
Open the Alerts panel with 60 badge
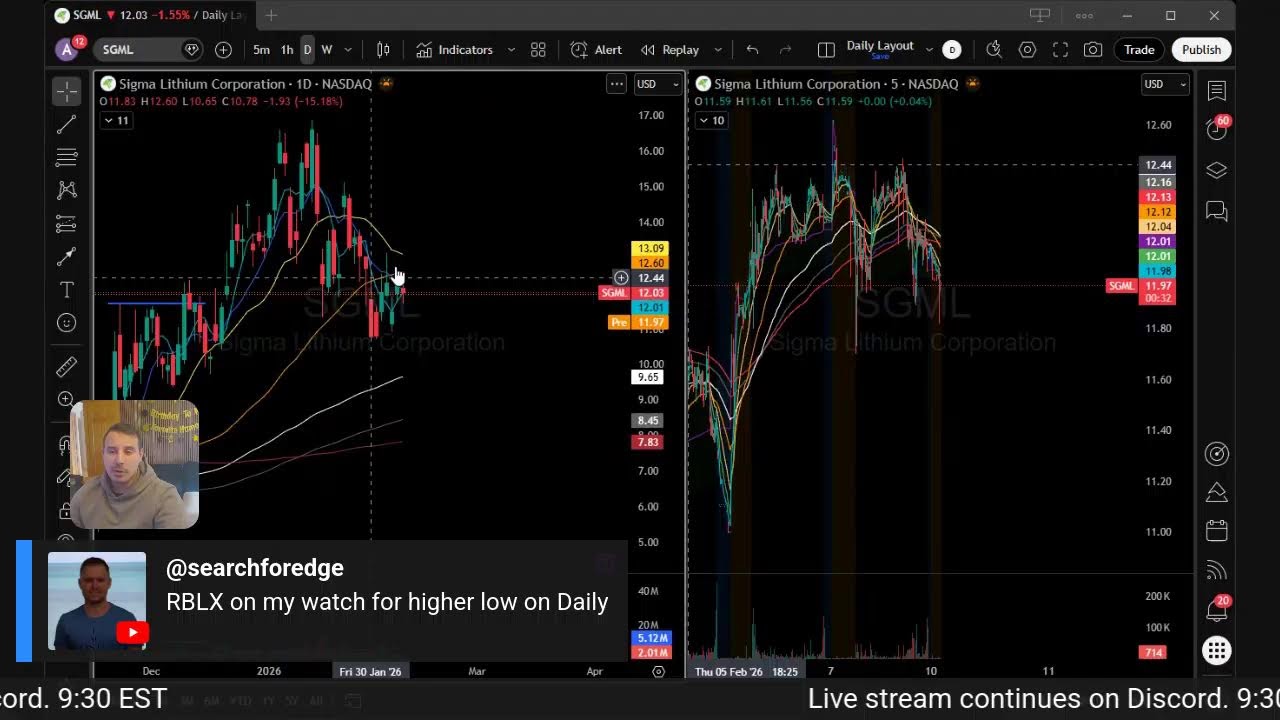click(1217, 128)
